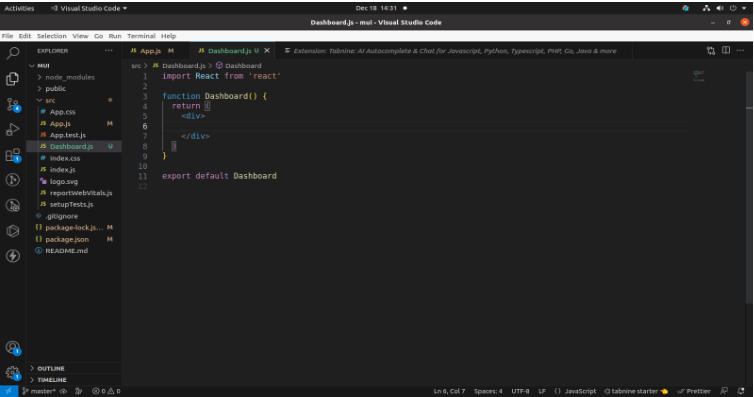The image size is (754, 397).
Task: Open the Help menu
Action: (x=168, y=36)
